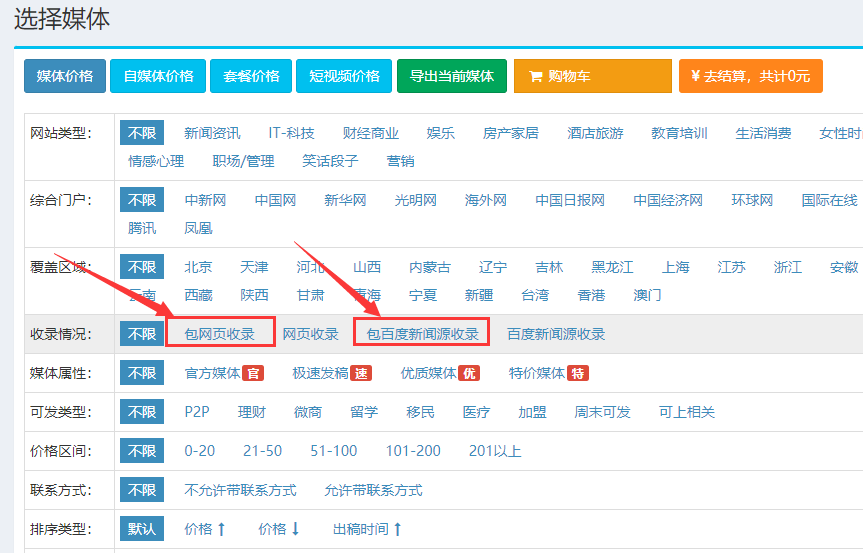Screen dimensions: 863x553
Task: Pick the 51-100 price range
Action: 333,451
